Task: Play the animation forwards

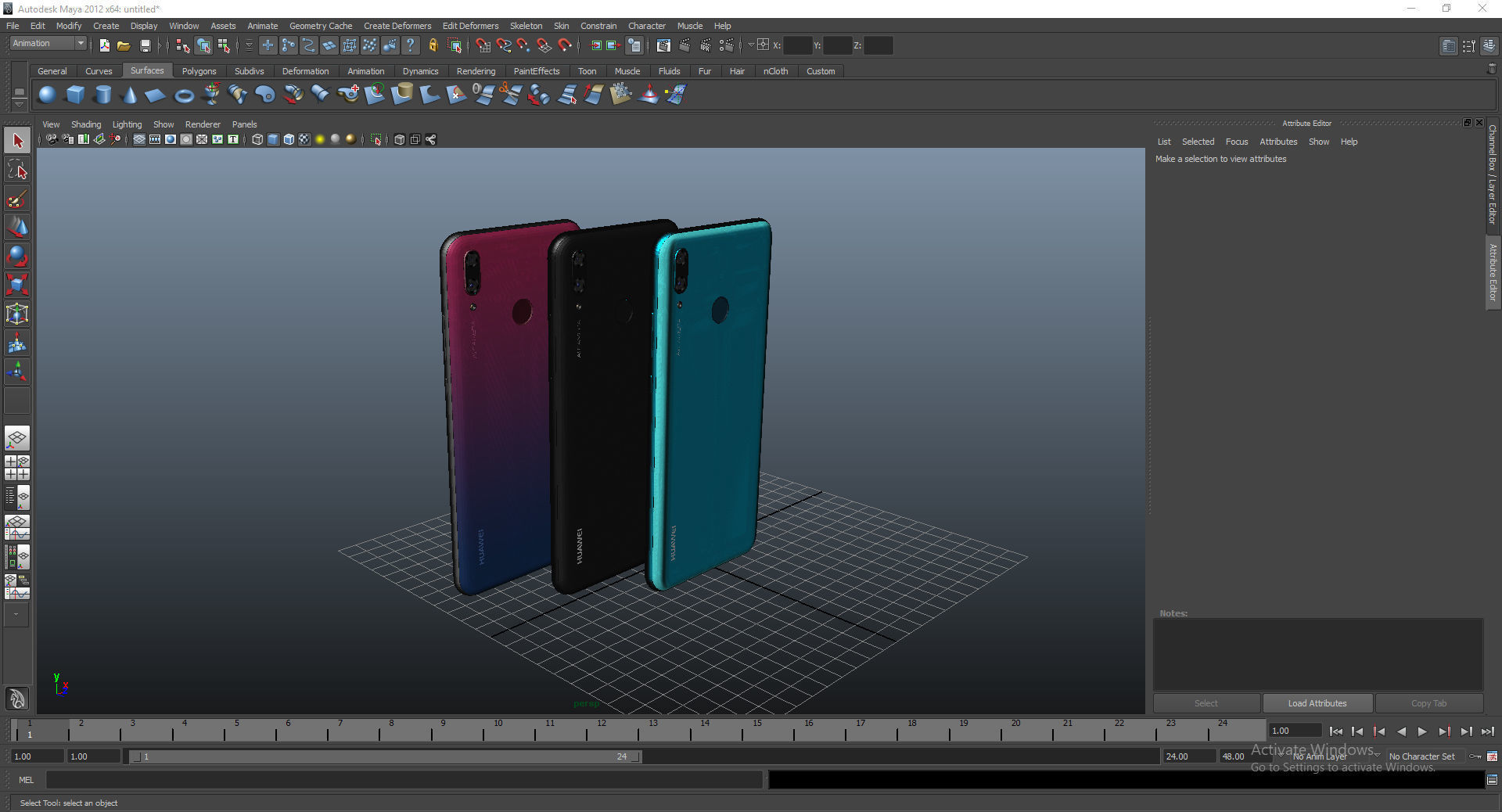Action: [1422, 731]
